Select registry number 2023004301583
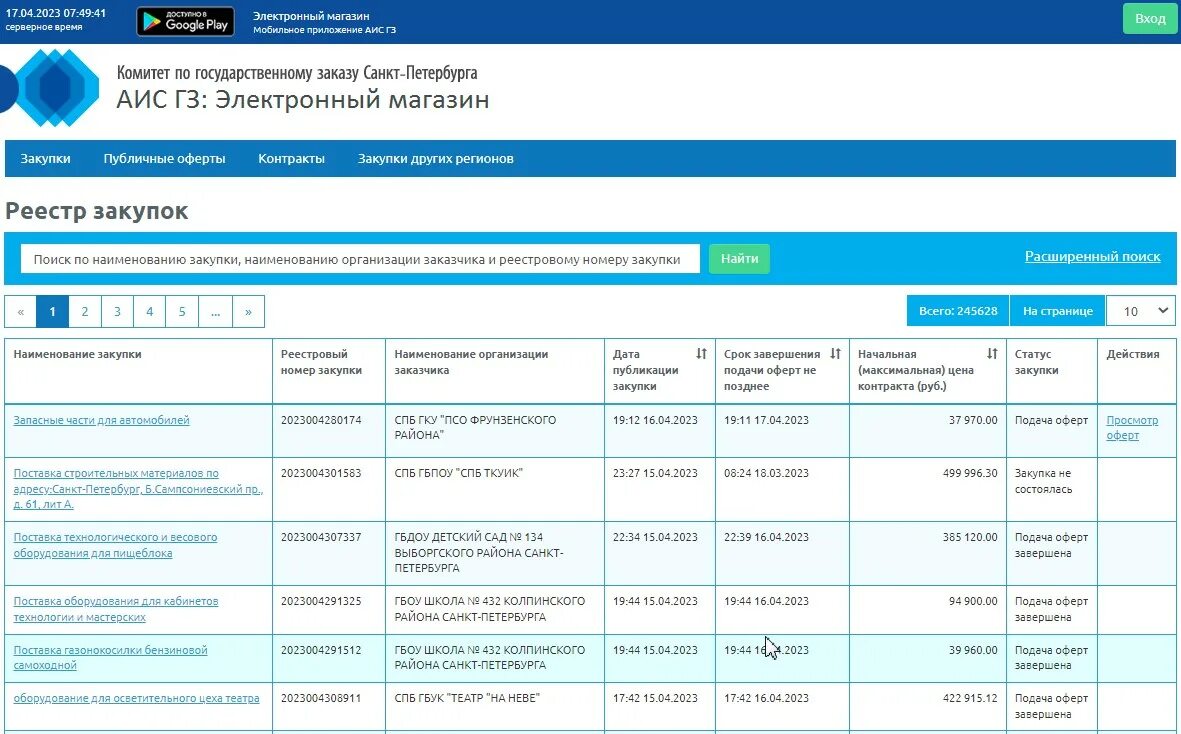Image resolution: width=1181 pixels, height=734 pixels. 321,474
